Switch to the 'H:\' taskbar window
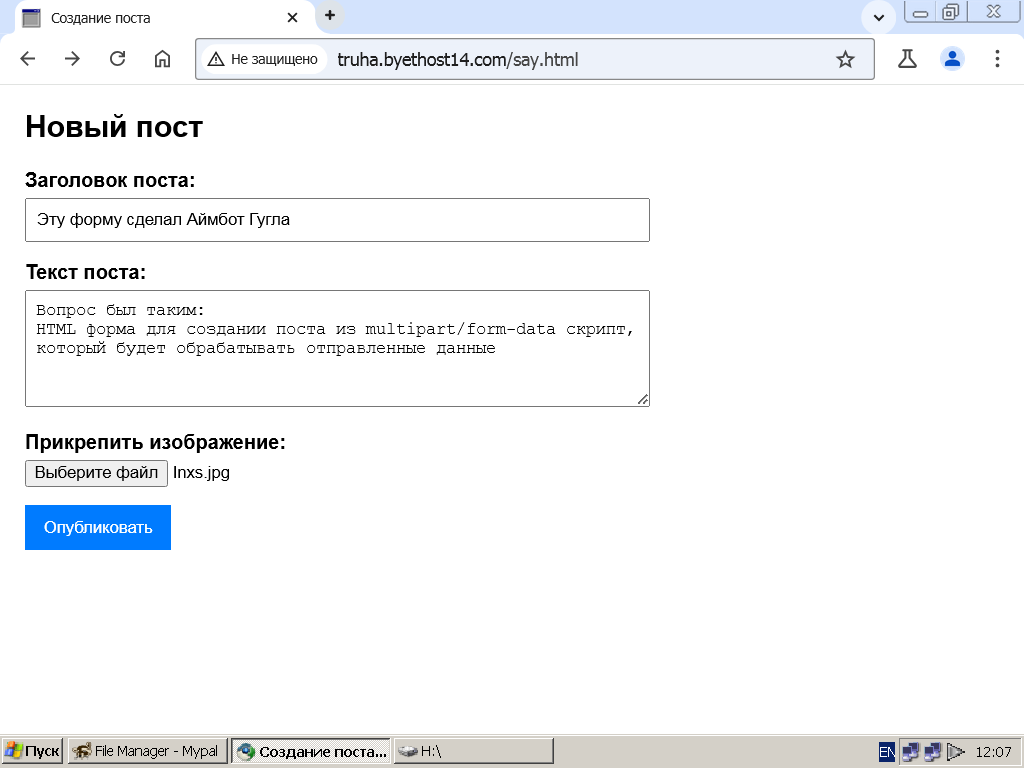The image size is (1024, 768). (x=473, y=751)
